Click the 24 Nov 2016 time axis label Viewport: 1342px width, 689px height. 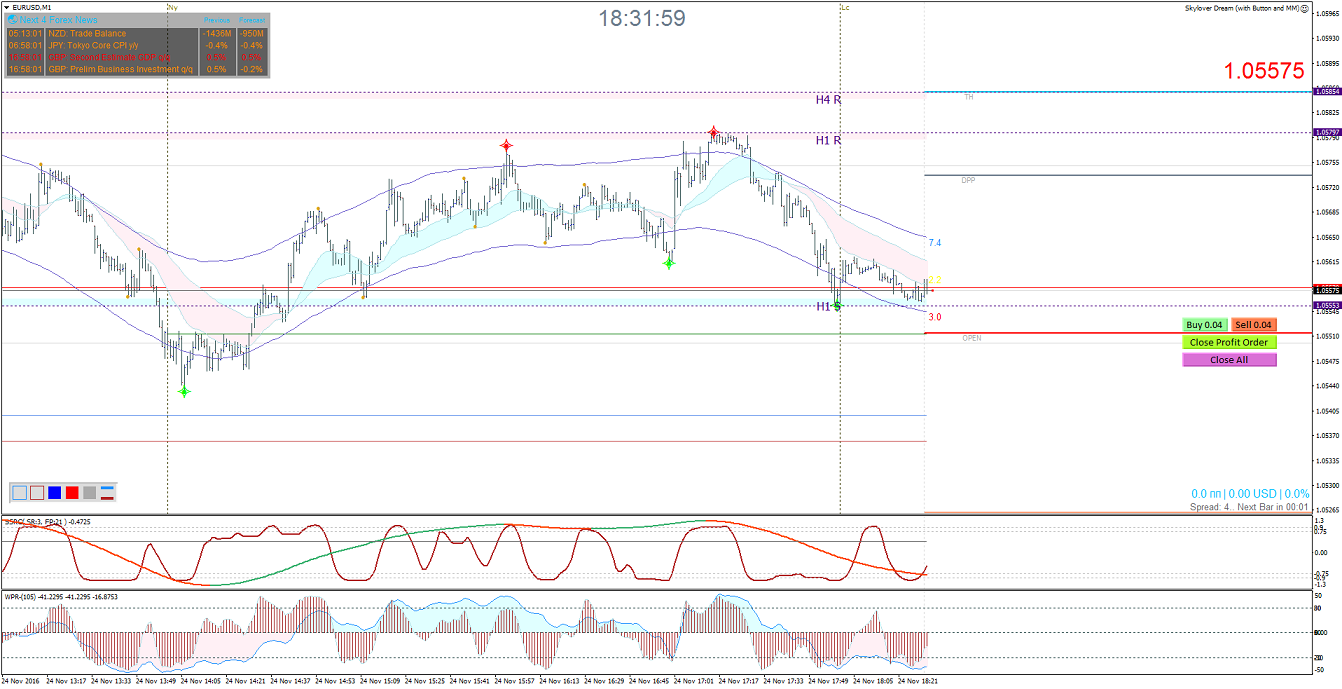[x=21, y=681]
